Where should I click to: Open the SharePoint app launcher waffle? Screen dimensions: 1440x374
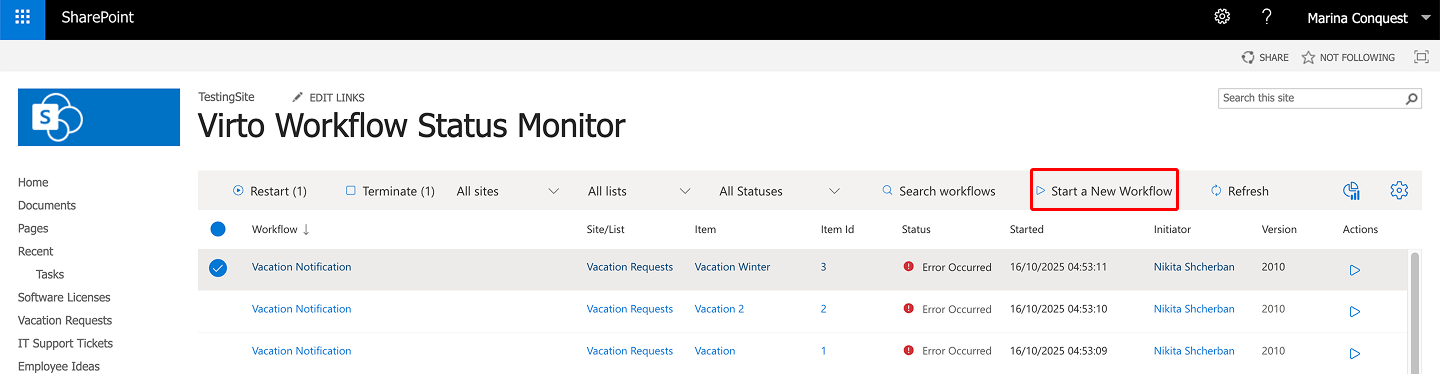[22, 18]
